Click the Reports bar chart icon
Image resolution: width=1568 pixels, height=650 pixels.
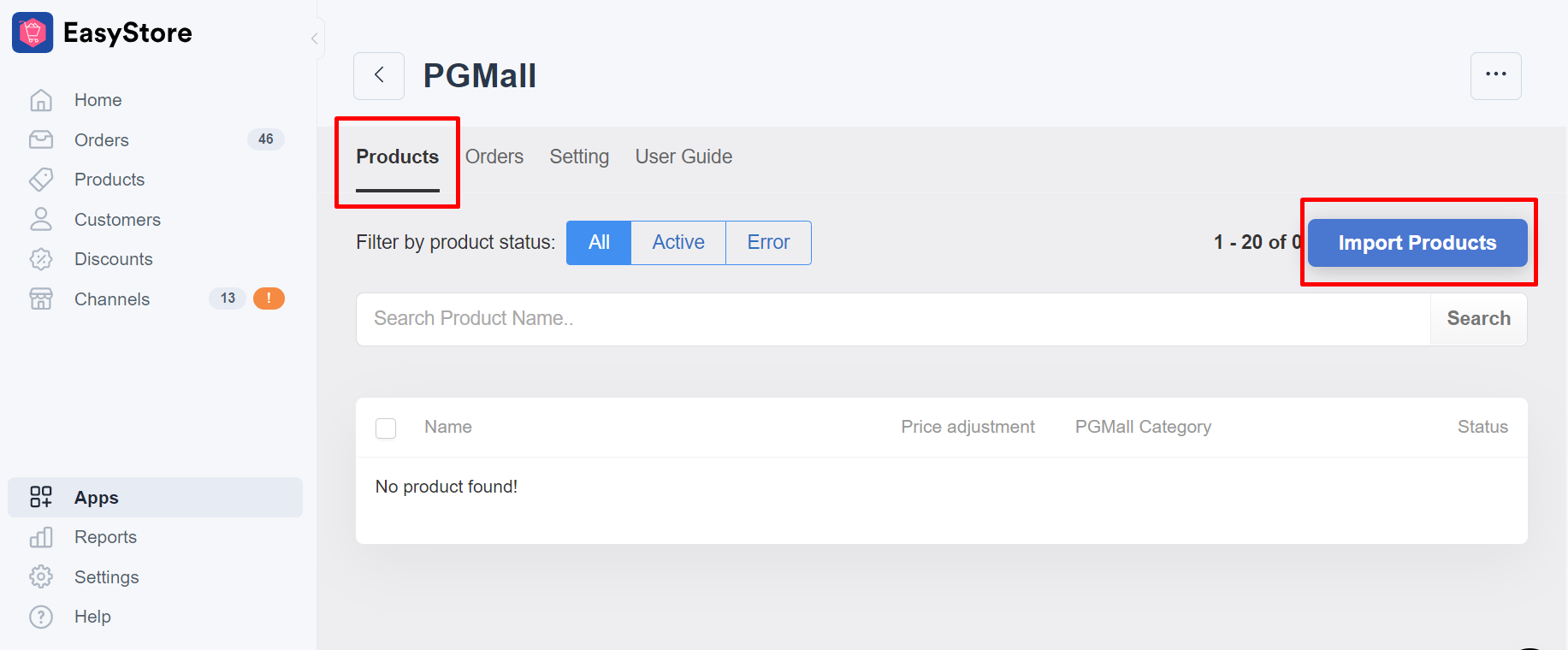pyautogui.click(x=41, y=537)
